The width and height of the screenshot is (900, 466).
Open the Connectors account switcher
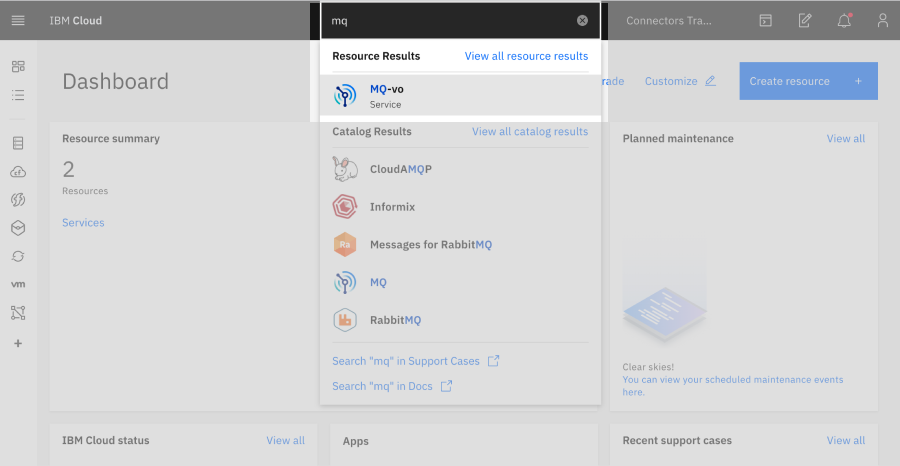668,20
